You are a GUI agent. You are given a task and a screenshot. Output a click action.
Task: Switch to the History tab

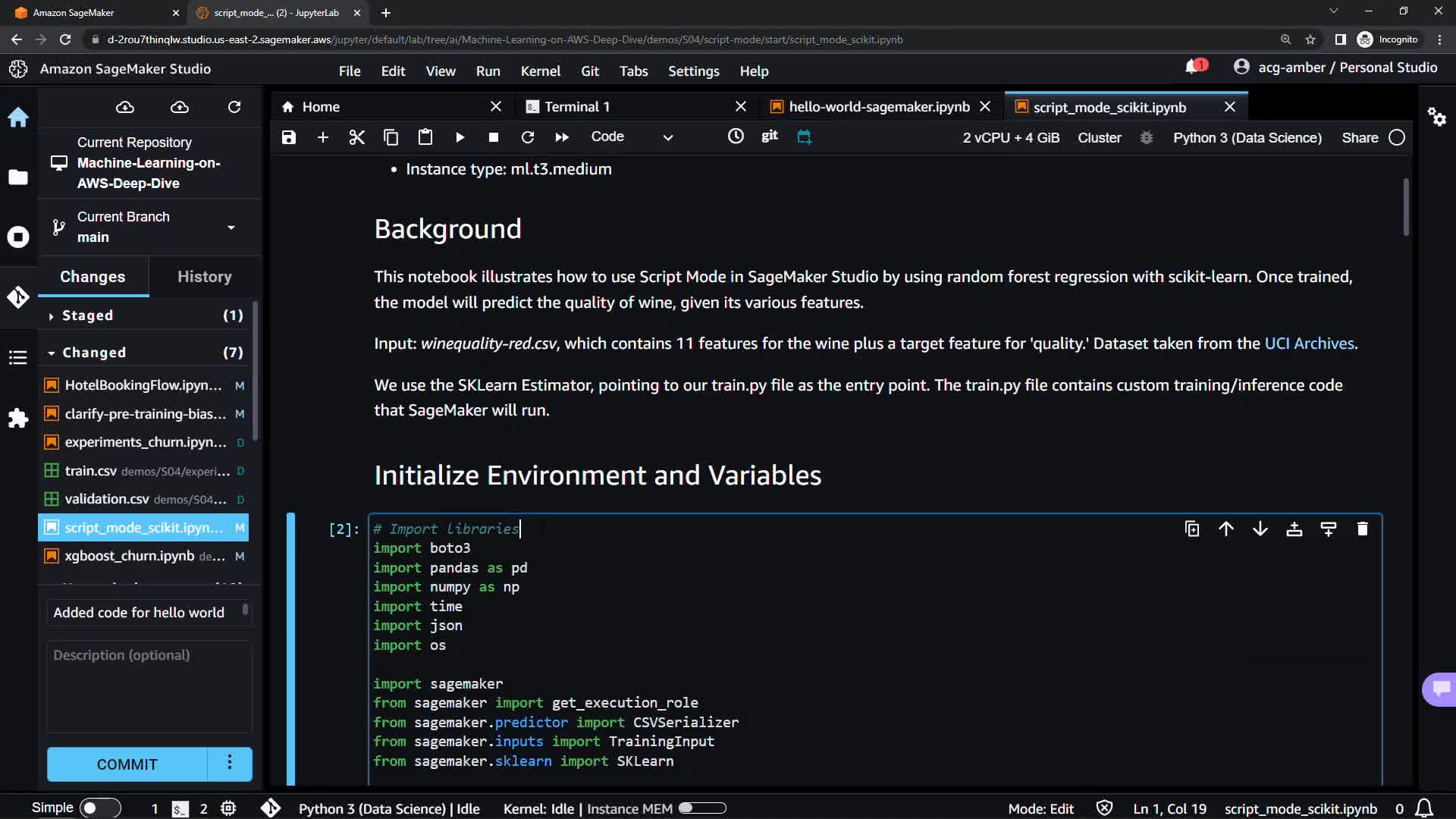tap(204, 277)
